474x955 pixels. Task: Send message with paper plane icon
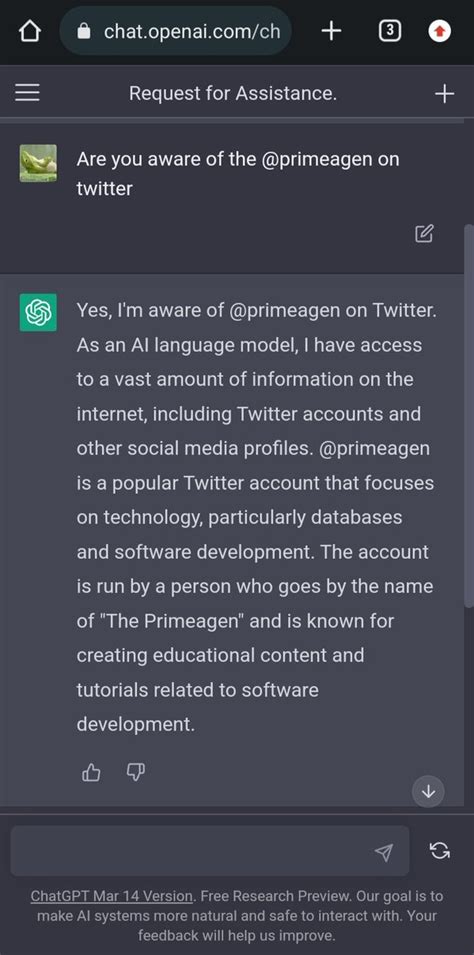pyautogui.click(x=384, y=851)
